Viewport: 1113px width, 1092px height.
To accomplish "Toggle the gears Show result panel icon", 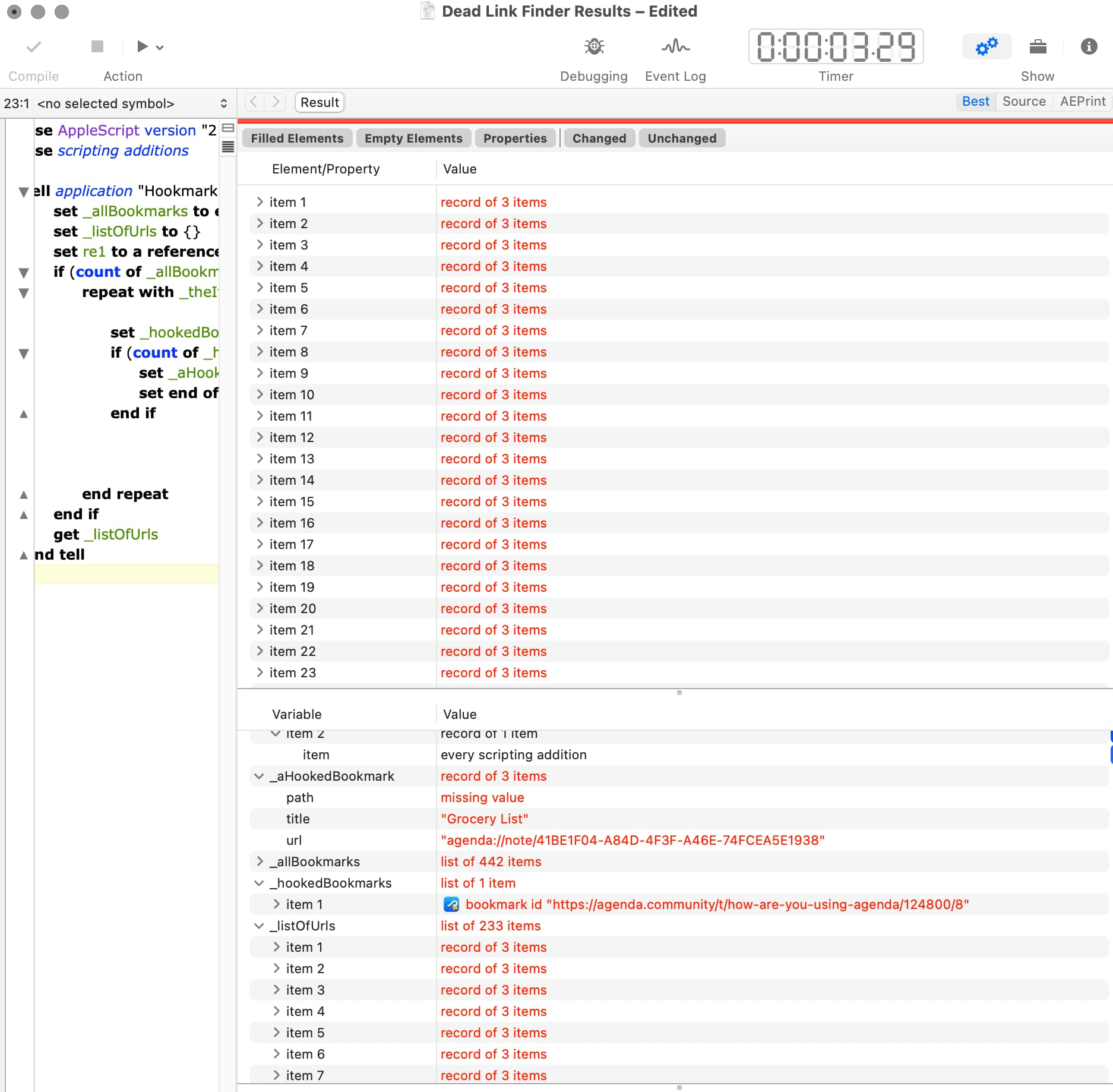I will click(986, 46).
